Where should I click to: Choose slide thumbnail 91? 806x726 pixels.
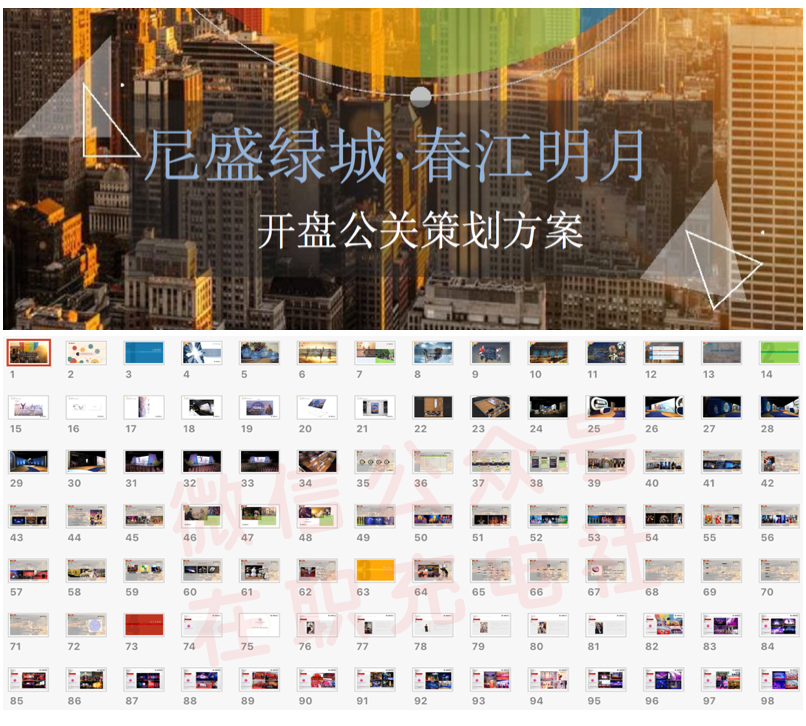(375, 680)
